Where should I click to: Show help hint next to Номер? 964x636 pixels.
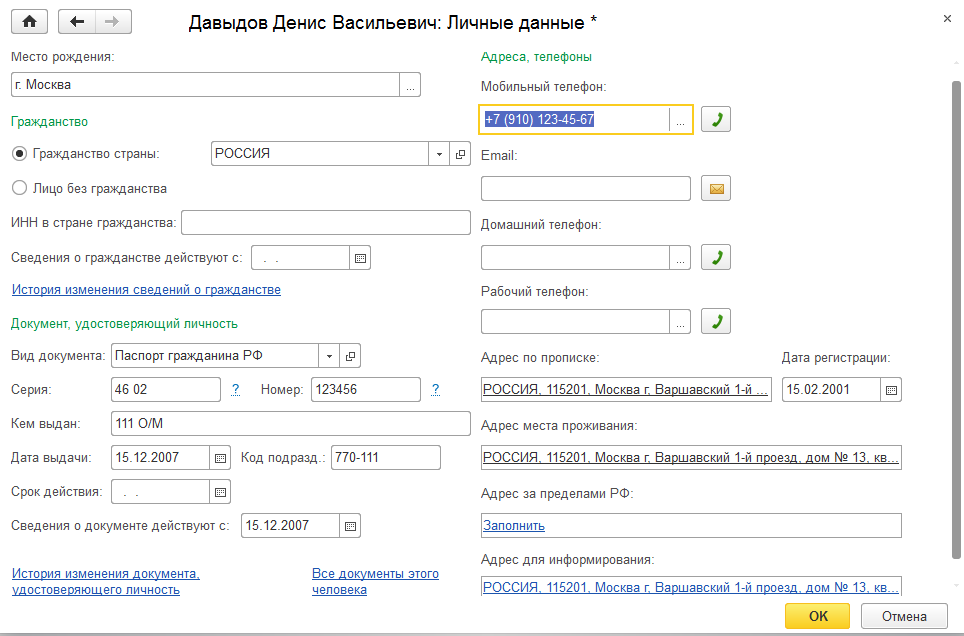(435, 389)
